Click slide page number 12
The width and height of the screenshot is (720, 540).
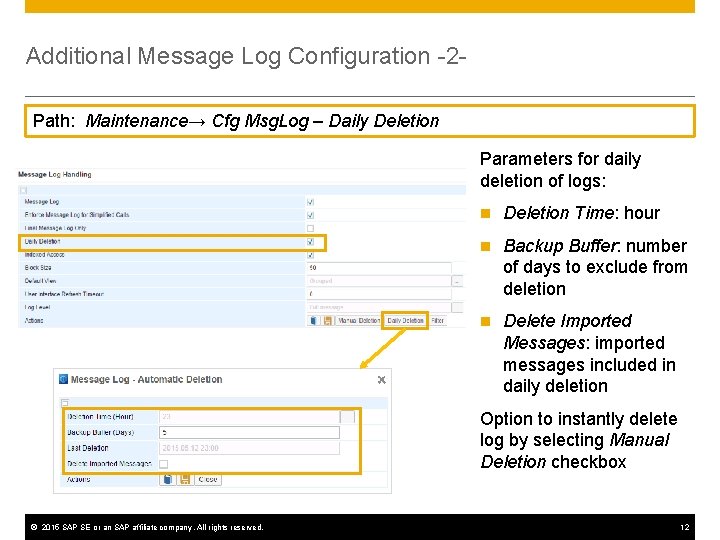[685, 527]
